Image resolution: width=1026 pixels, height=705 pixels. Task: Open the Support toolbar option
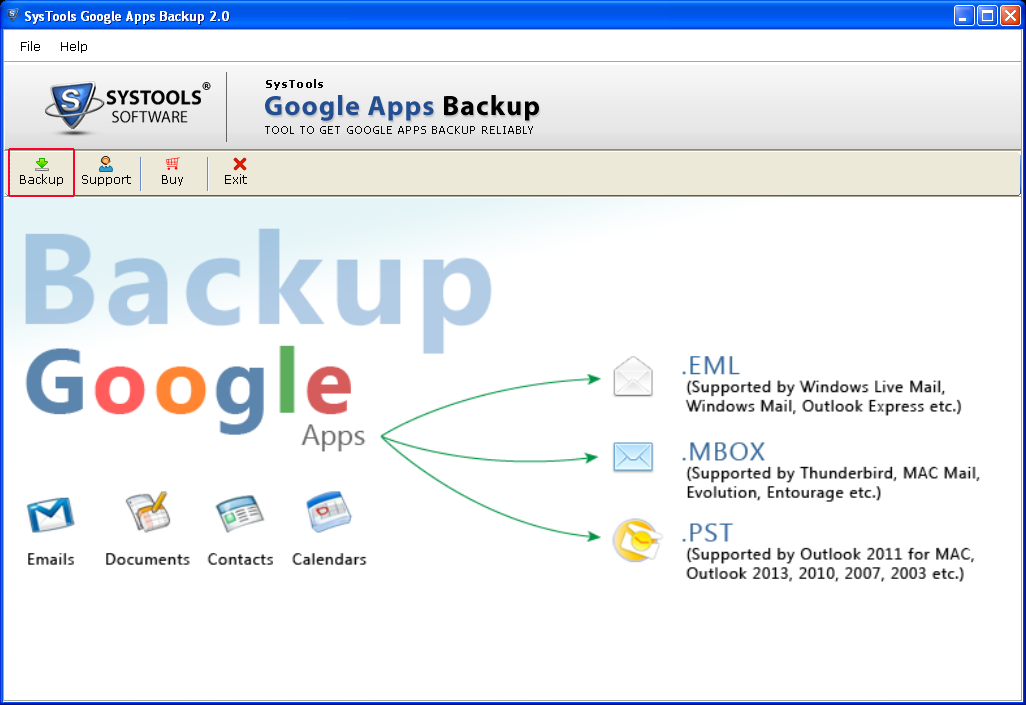click(106, 172)
